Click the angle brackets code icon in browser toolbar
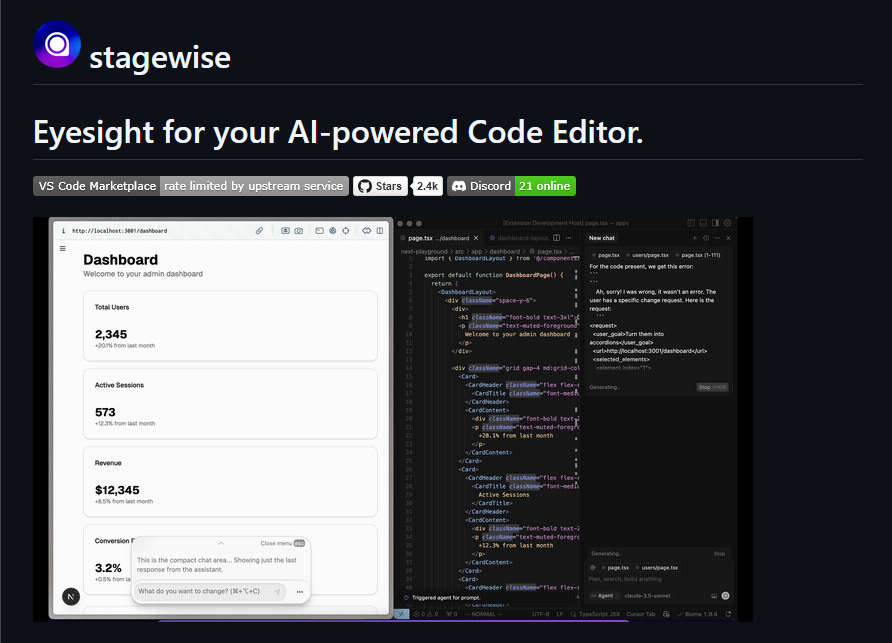 (366, 230)
